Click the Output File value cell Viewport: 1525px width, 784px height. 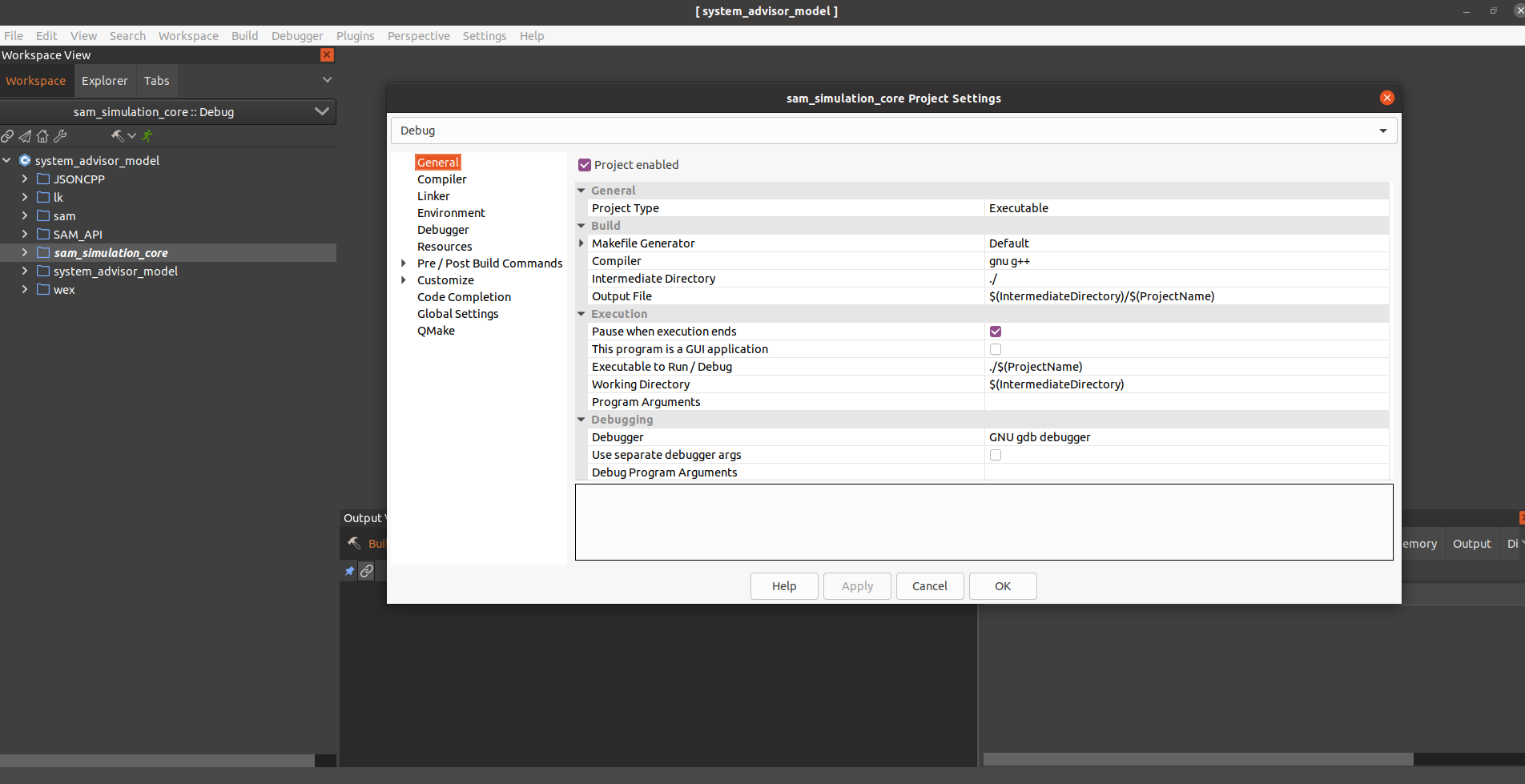pos(1186,296)
